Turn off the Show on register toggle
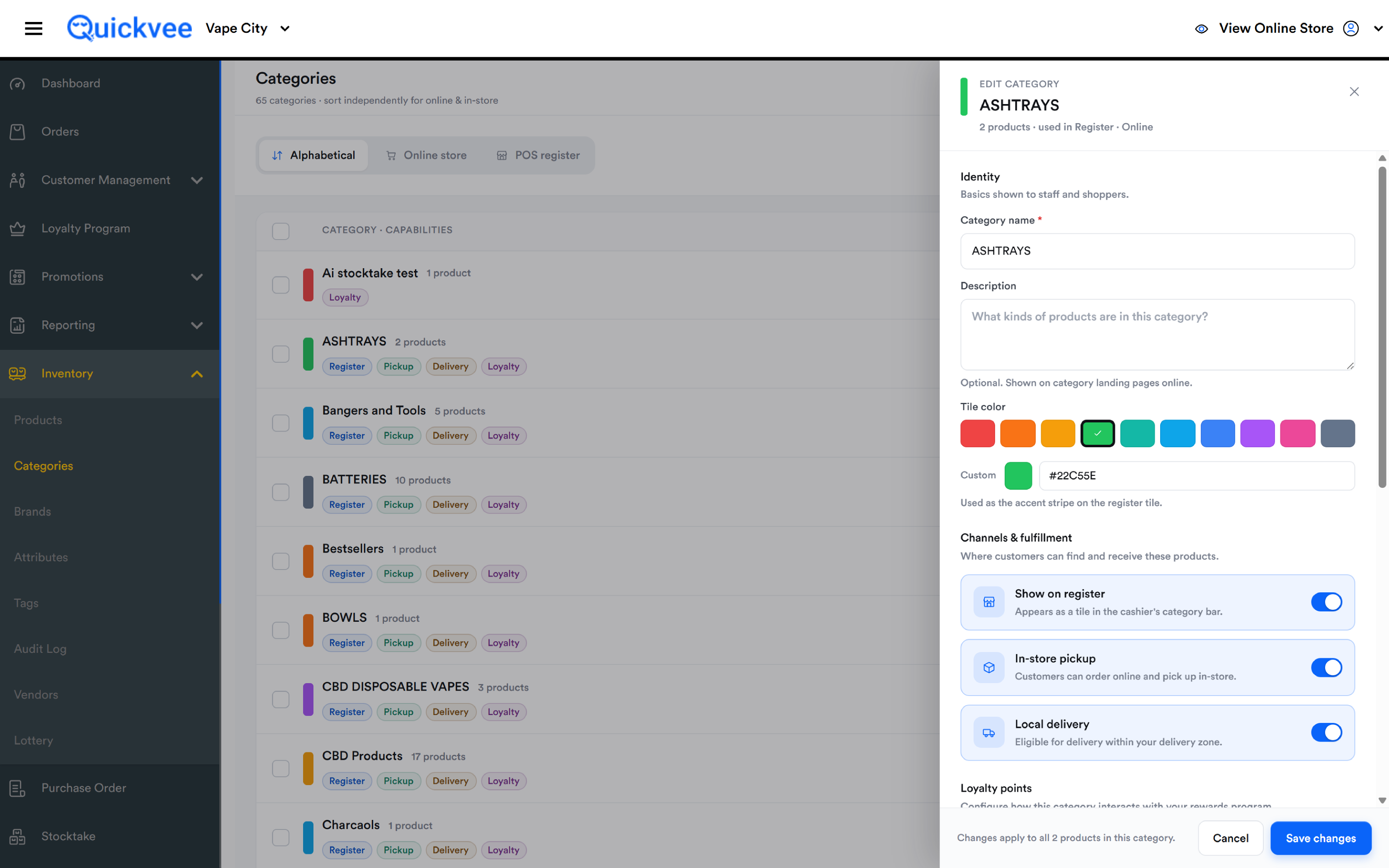This screenshot has width=1389, height=868. 1326,602
